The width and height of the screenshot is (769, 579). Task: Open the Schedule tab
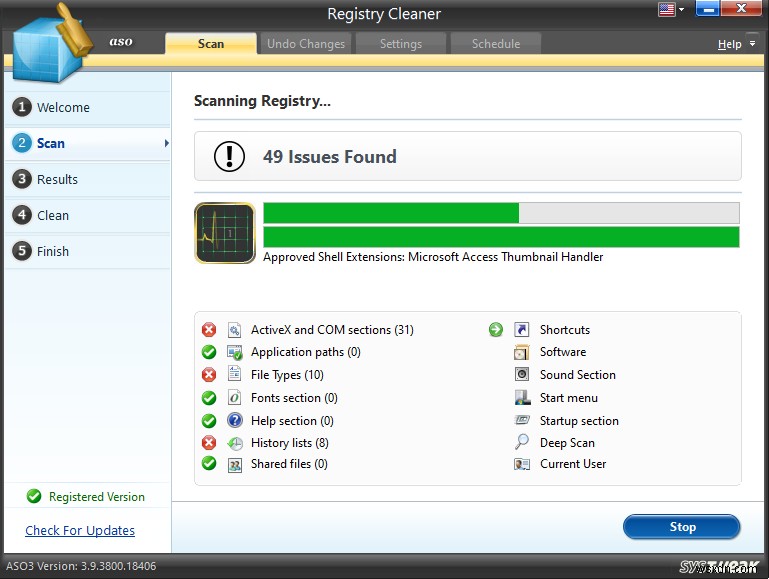tap(496, 44)
